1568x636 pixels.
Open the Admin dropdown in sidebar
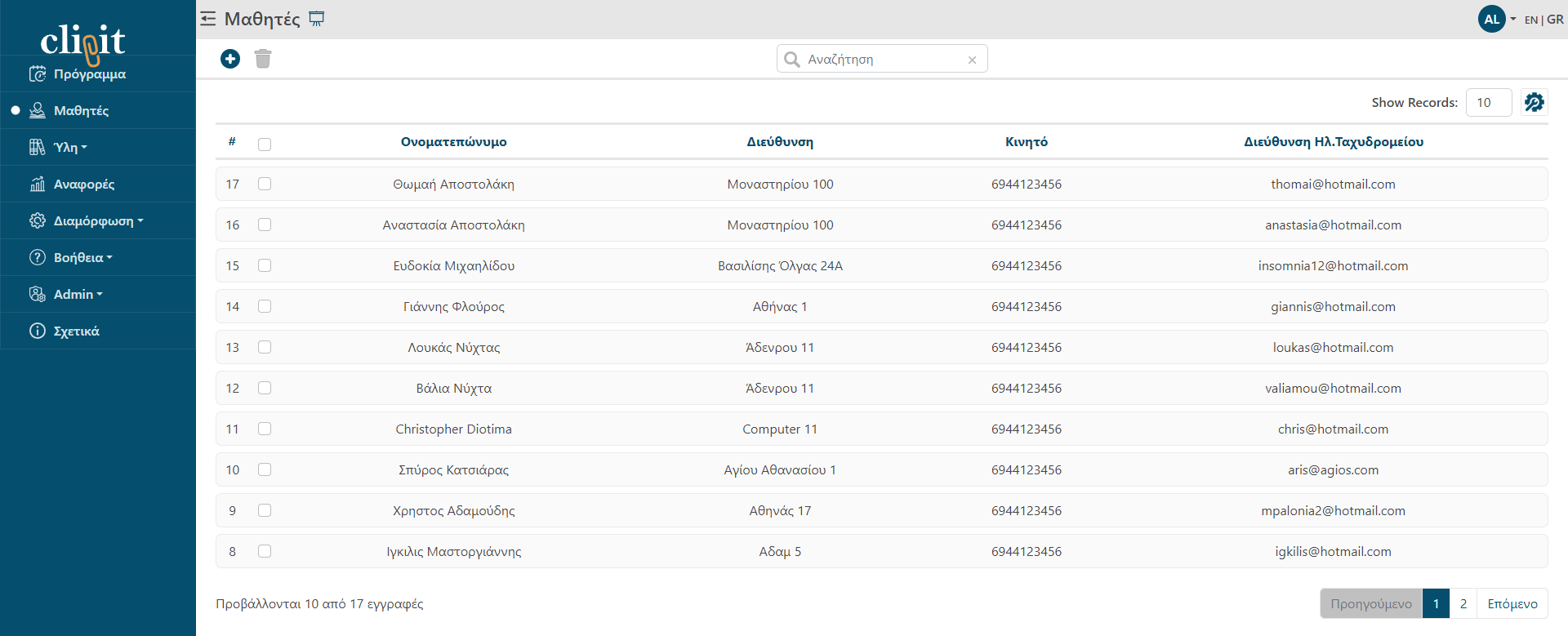coord(78,294)
